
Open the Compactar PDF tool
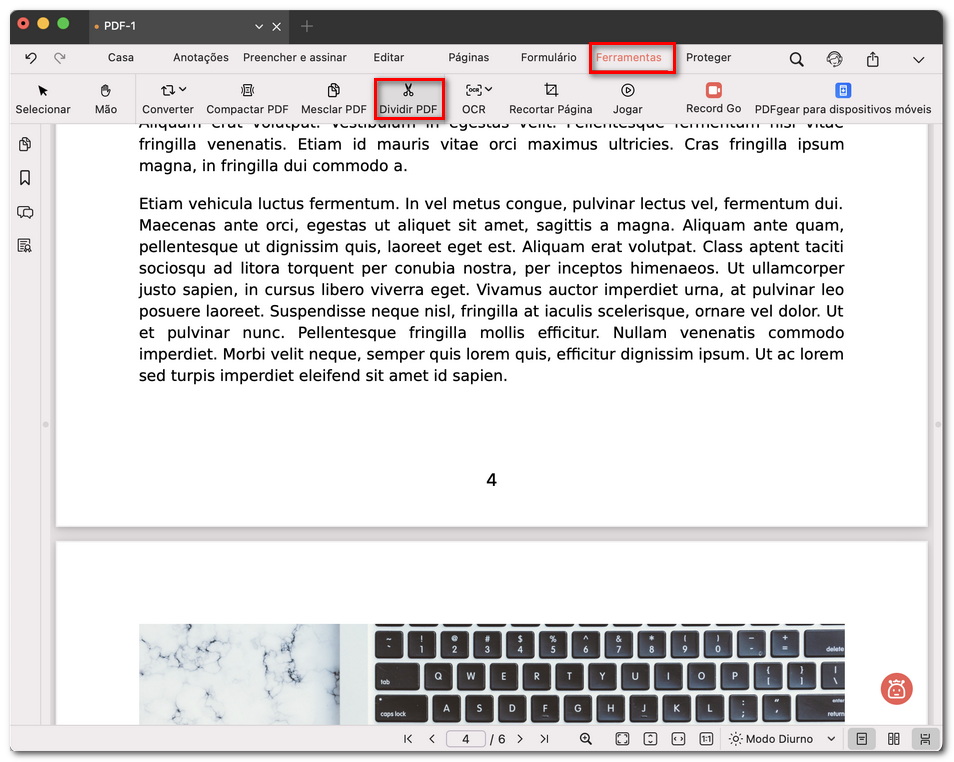[247, 98]
